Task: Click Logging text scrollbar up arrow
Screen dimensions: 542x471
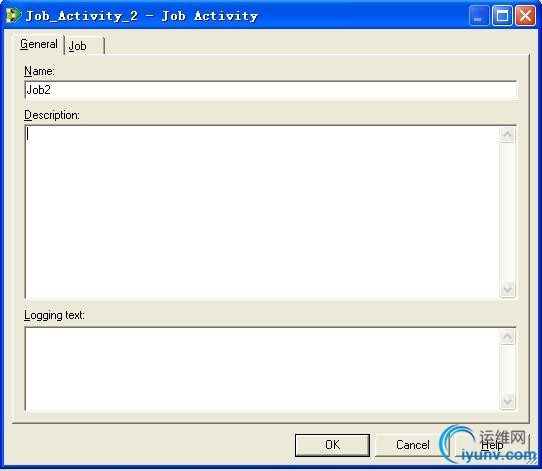Action: [x=507, y=337]
